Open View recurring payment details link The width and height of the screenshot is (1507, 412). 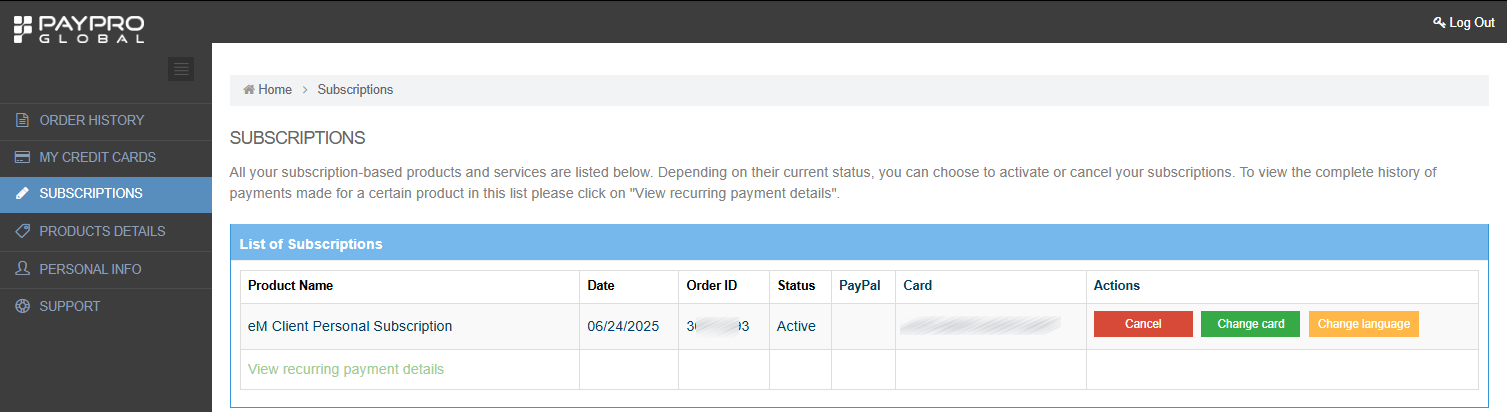pyautogui.click(x=346, y=369)
